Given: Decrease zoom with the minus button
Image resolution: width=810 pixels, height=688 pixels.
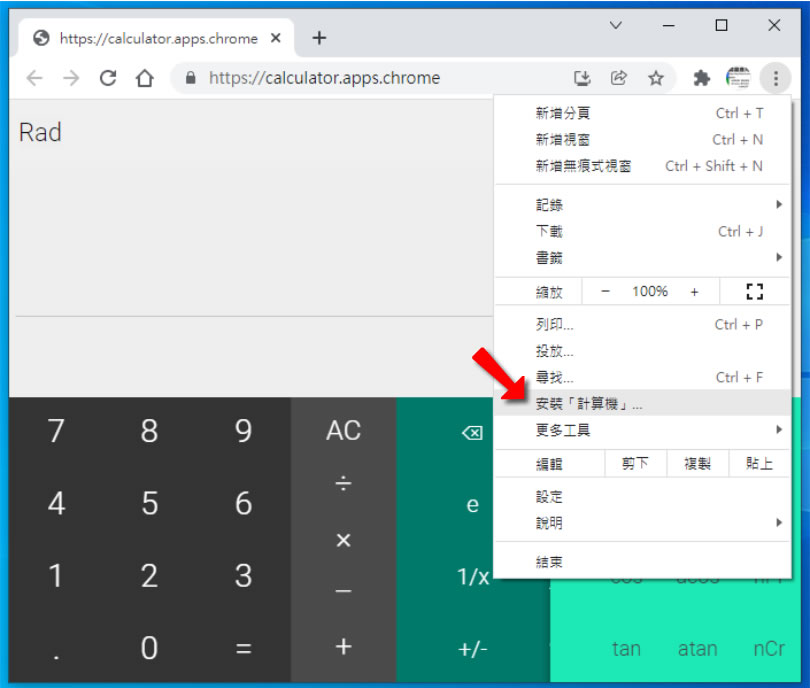Looking at the screenshot, I should click(x=605, y=291).
